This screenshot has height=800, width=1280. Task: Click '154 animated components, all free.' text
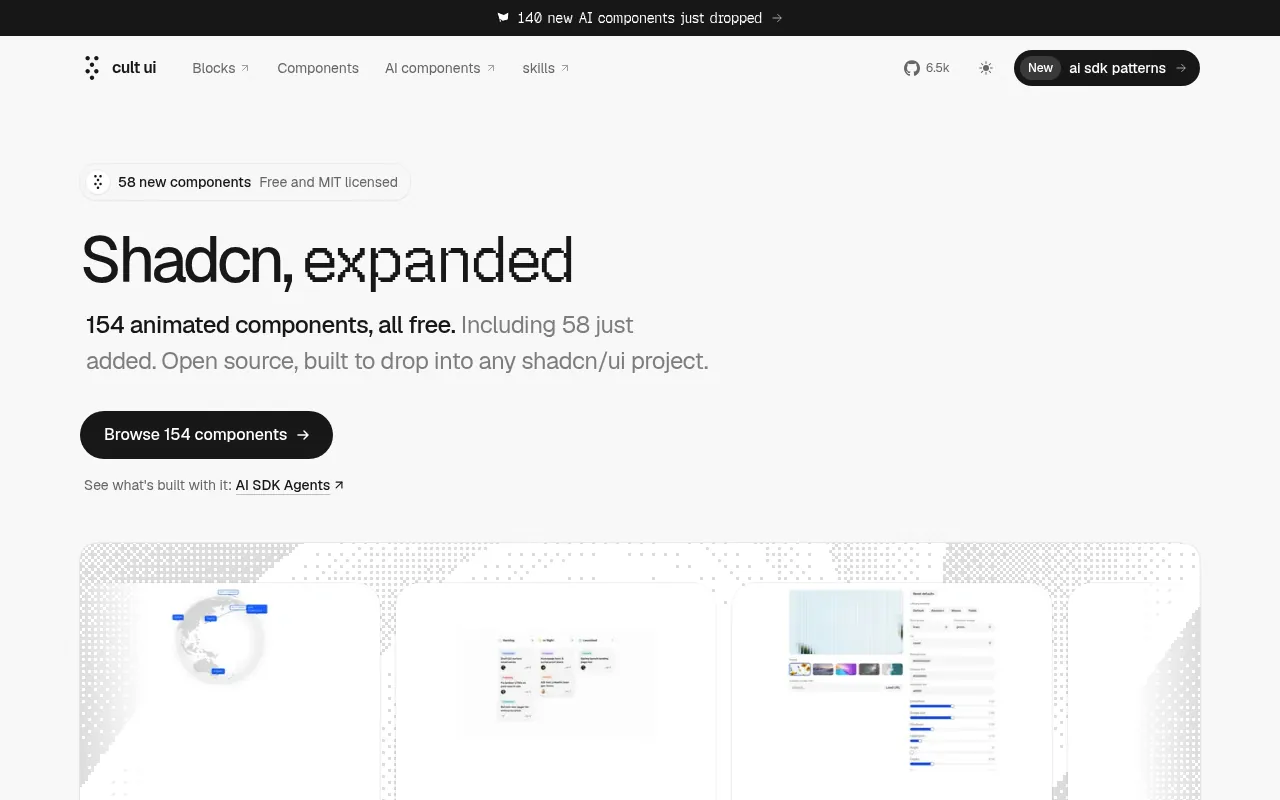270,325
